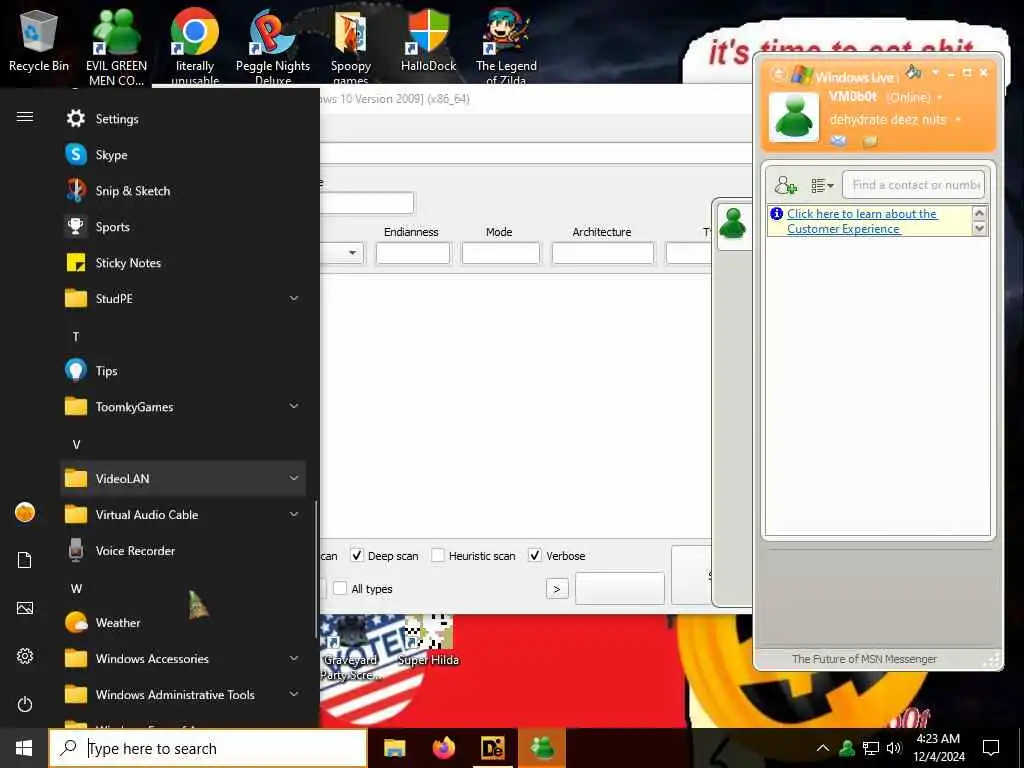Click the Endianness field
This screenshot has height=768, width=1024.
pos(413,253)
